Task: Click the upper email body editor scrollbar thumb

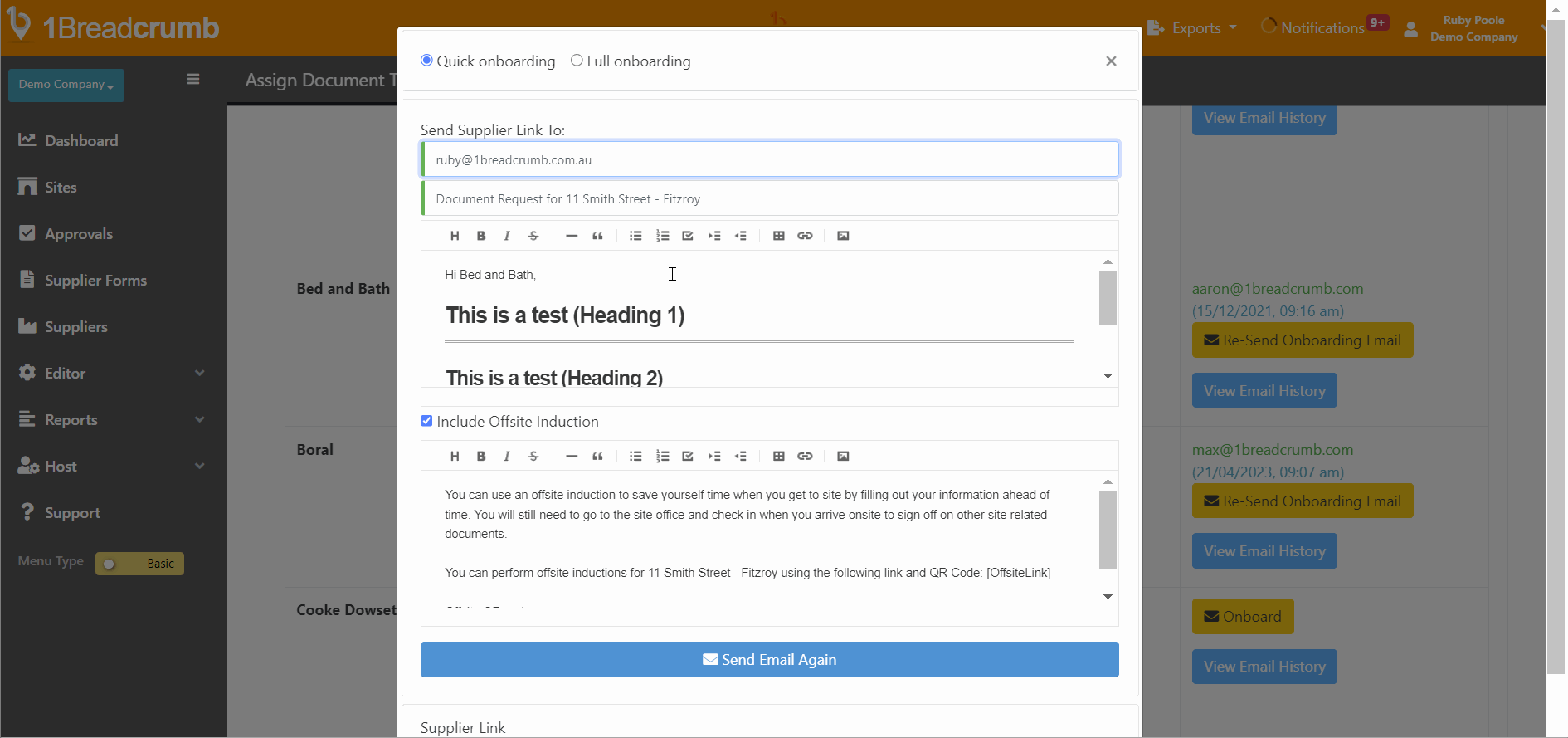Action: [x=1108, y=299]
